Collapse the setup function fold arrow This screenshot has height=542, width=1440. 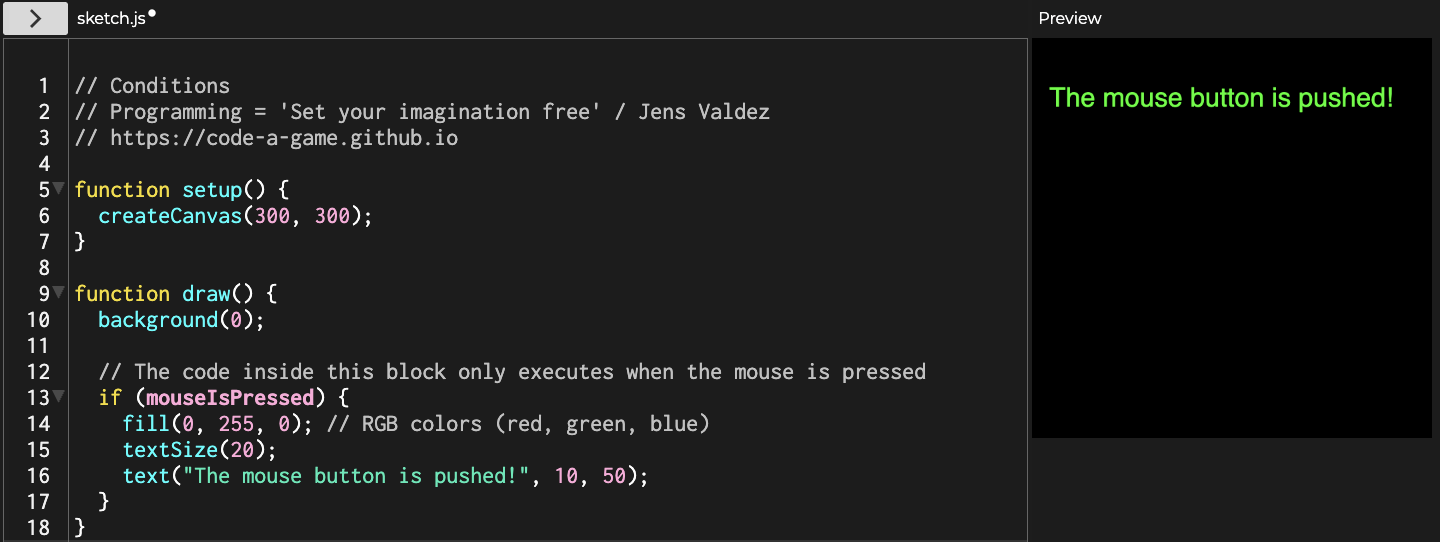[x=59, y=188]
